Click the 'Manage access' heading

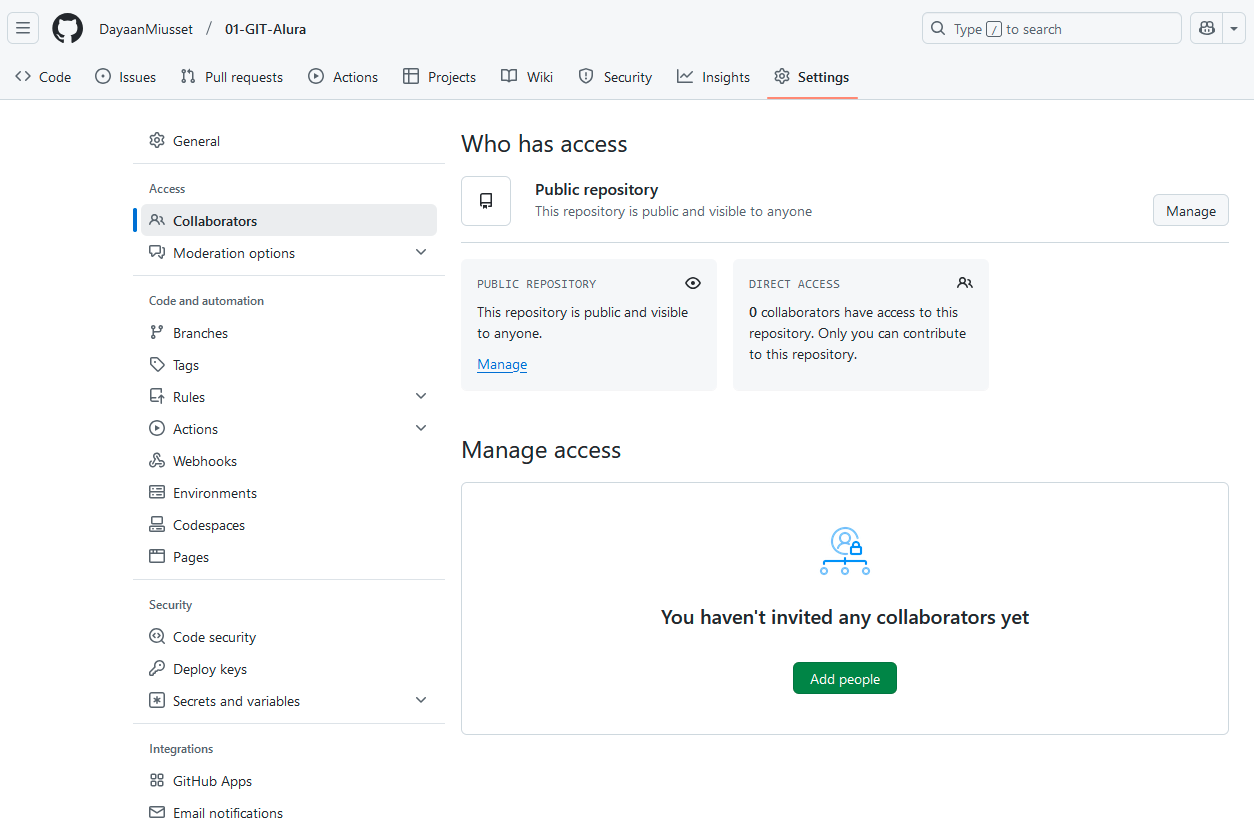click(541, 450)
